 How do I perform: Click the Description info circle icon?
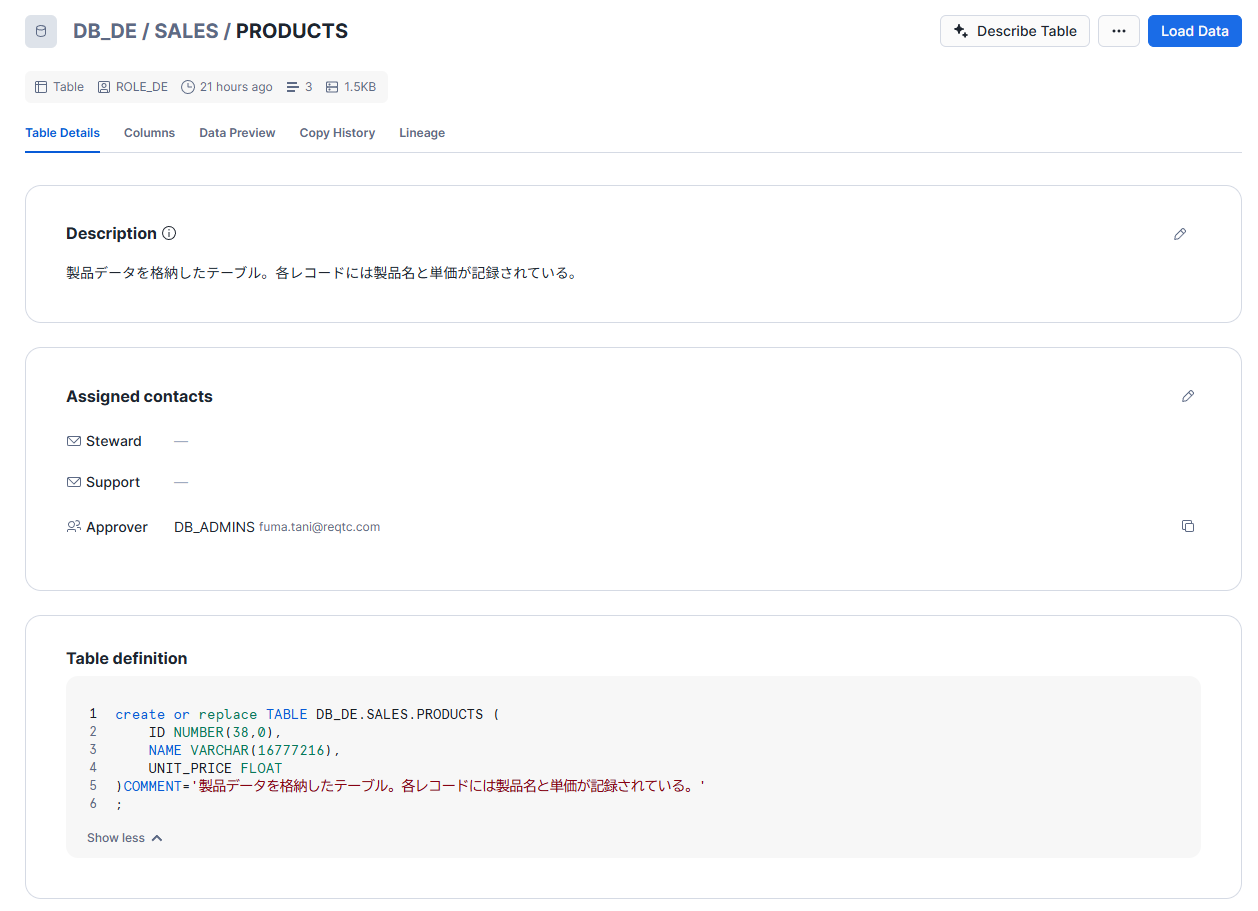169,233
